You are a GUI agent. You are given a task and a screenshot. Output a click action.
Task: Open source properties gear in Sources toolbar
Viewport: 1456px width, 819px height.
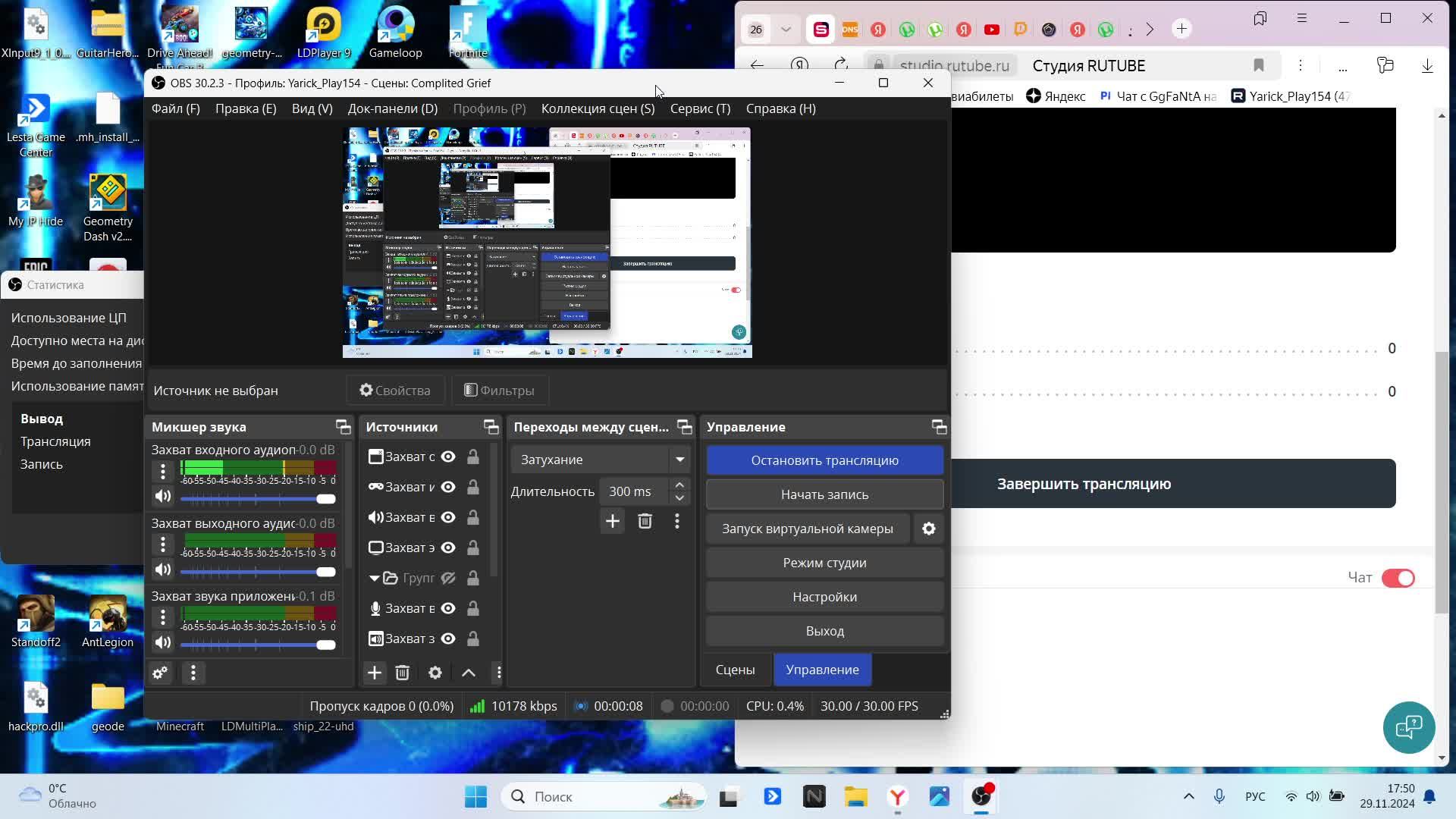click(x=435, y=673)
